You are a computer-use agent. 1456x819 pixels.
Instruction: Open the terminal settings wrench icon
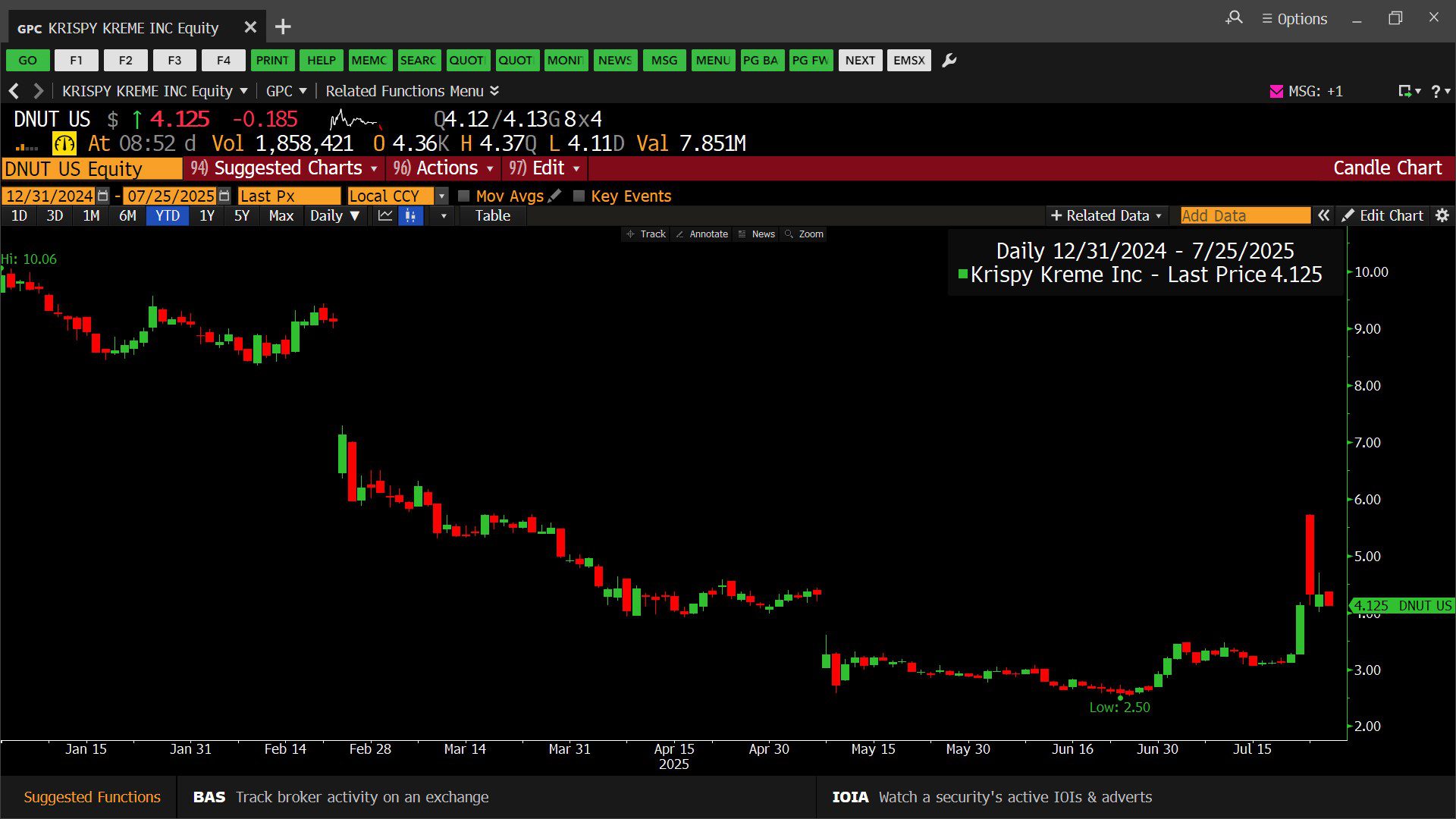949,61
